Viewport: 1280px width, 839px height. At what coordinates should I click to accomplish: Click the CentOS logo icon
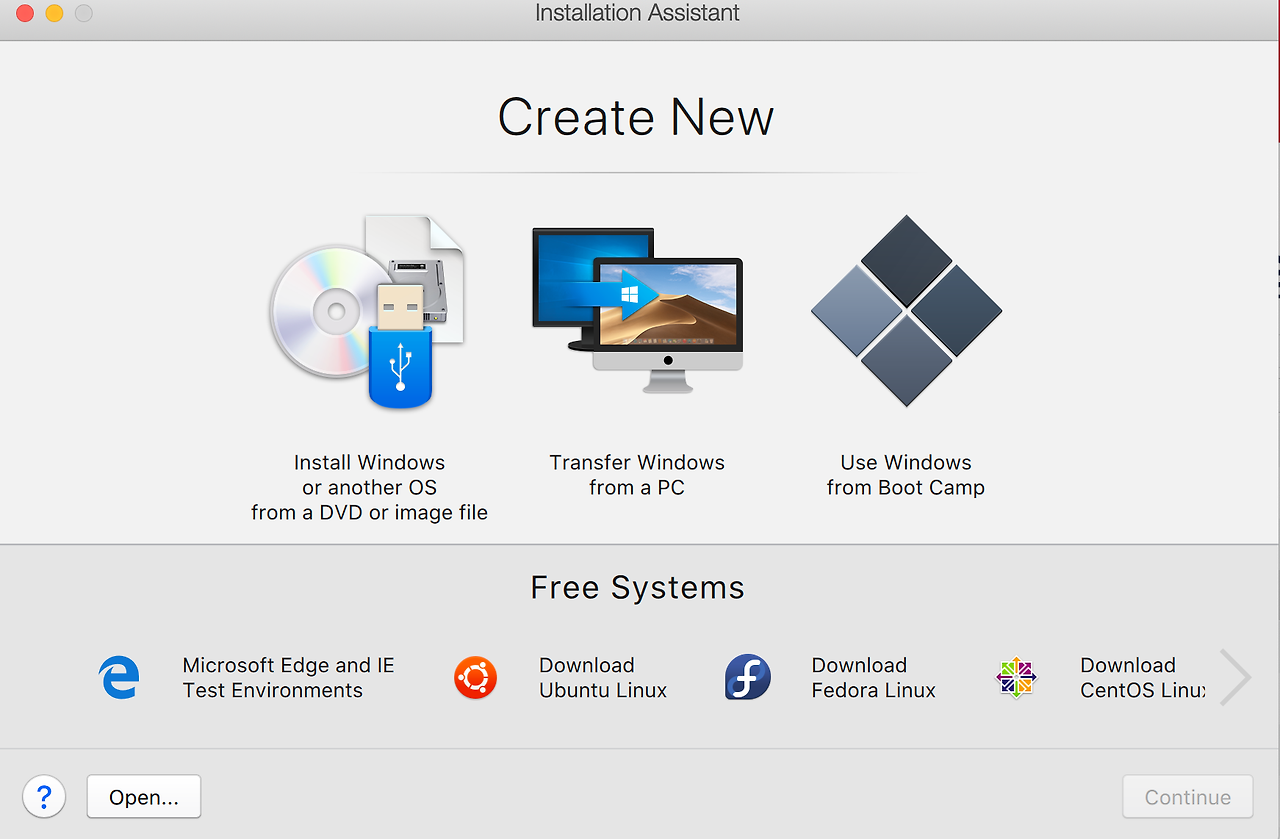[x=1016, y=677]
